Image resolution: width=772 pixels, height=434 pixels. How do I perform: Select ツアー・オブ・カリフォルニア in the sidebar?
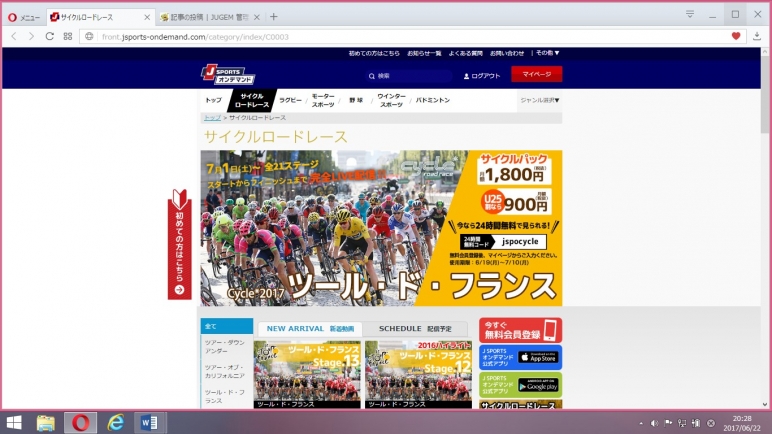tap(225, 371)
